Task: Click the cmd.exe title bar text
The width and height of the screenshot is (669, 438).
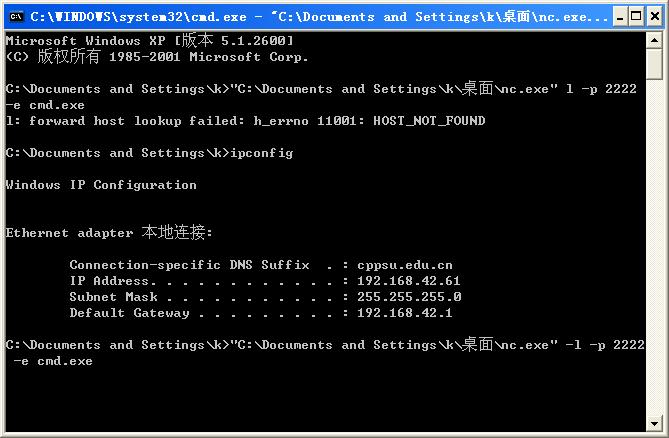Action: [x=300, y=16]
